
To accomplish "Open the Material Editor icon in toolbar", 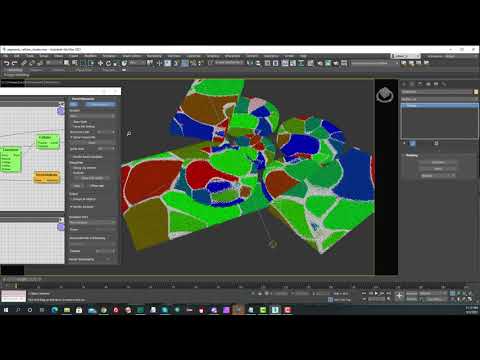I will 310,63.
